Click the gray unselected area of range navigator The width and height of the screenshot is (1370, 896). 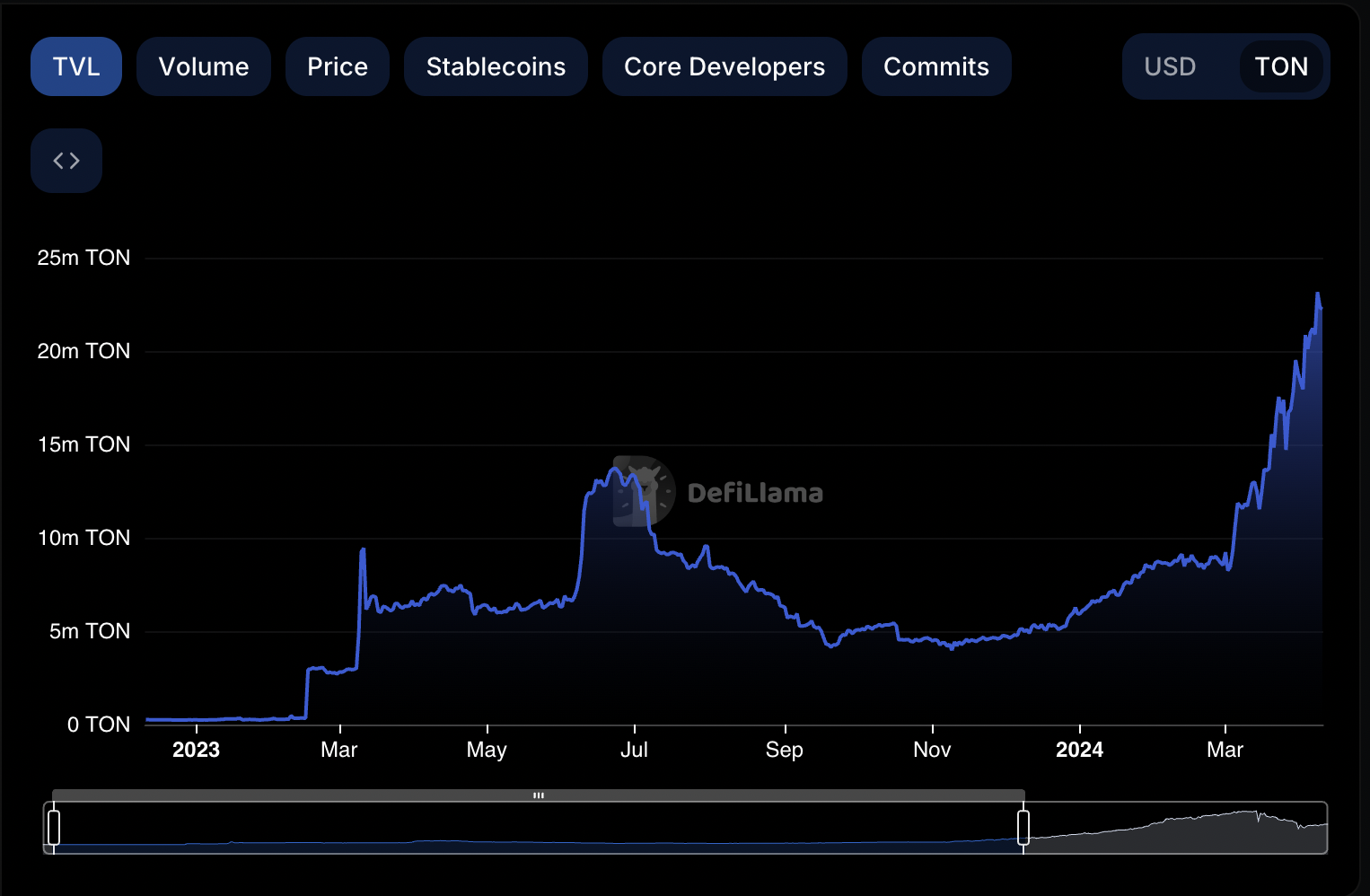point(1176,830)
